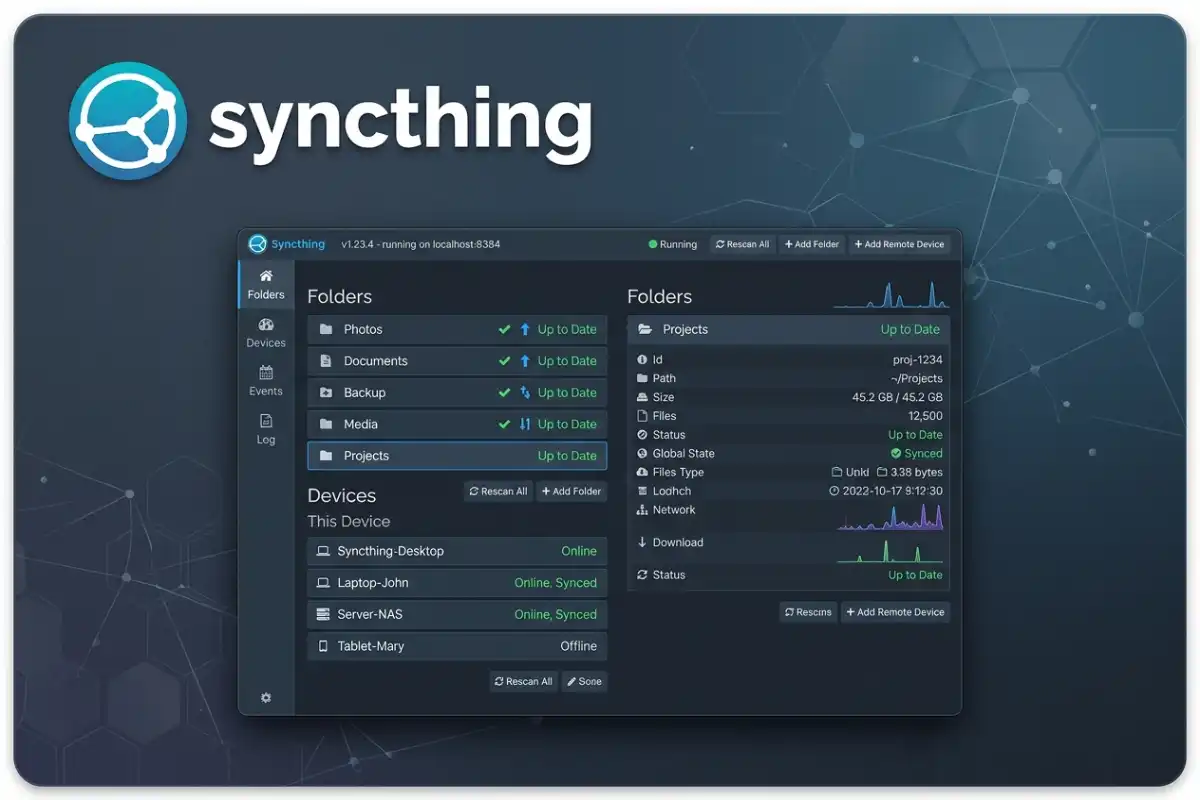Screen dimensions: 1200x800
Task: Click the blue sync arrows in Backup row
Action: [525, 393]
